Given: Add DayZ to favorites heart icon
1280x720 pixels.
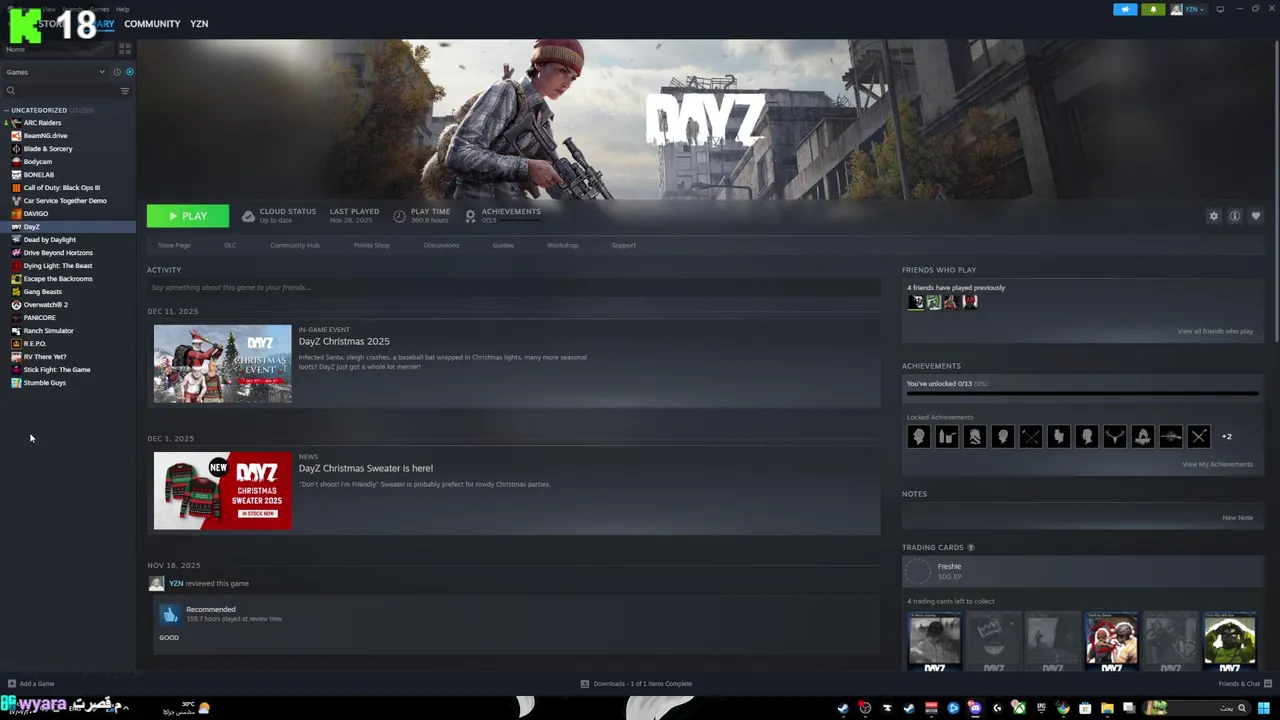Looking at the screenshot, I should click(1256, 216).
